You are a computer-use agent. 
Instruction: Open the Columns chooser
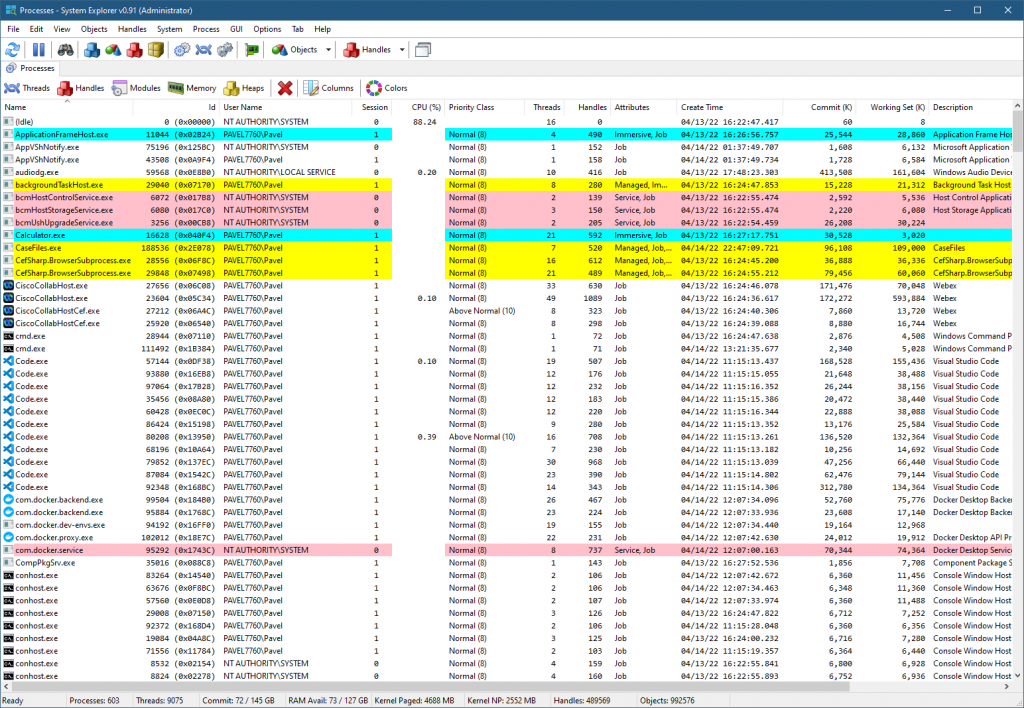(328, 88)
